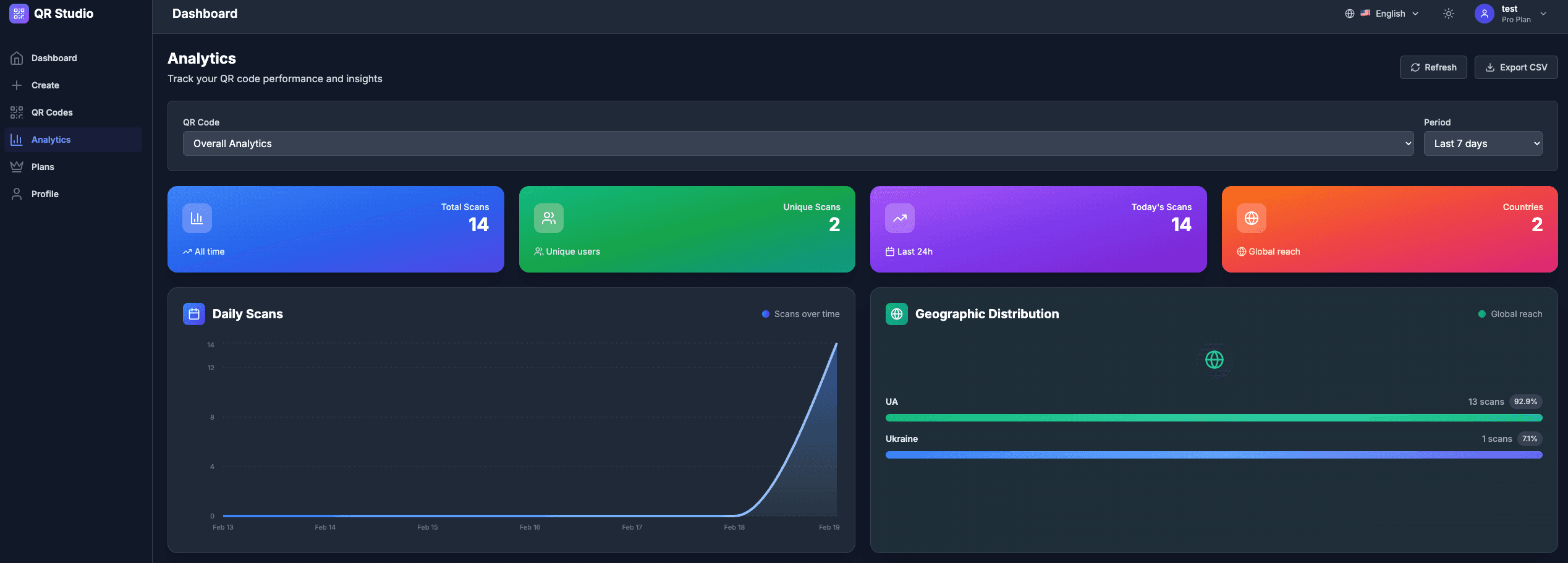1568x563 pixels.
Task: Click the globe icon beside Geographic Distribution heading
Action: coord(896,314)
